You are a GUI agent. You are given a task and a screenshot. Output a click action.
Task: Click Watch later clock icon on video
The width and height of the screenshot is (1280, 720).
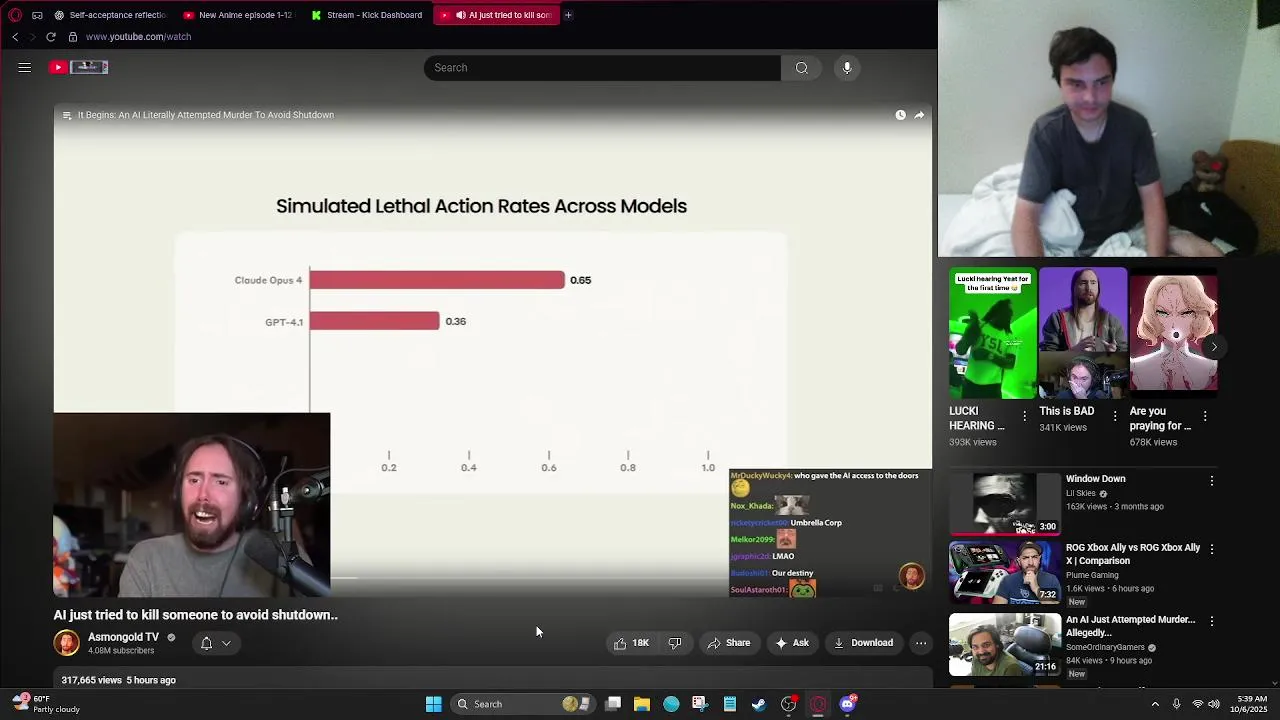pos(900,115)
